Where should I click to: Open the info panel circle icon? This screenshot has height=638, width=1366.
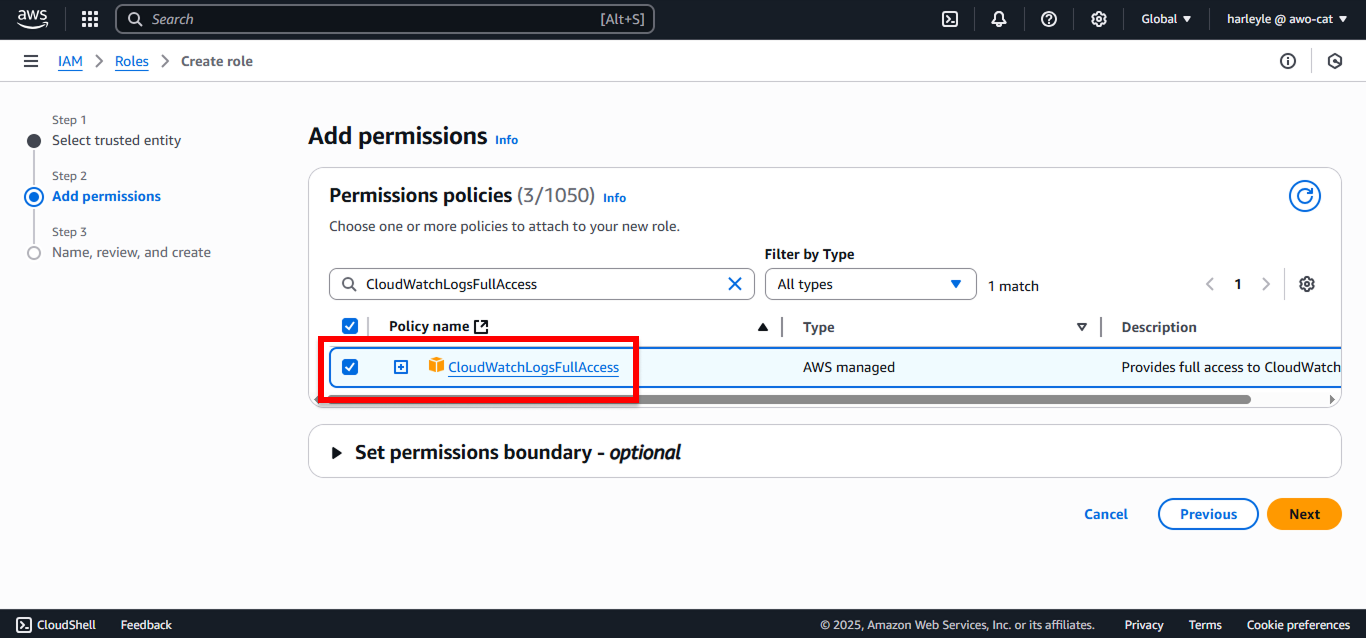pyautogui.click(x=1288, y=61)
